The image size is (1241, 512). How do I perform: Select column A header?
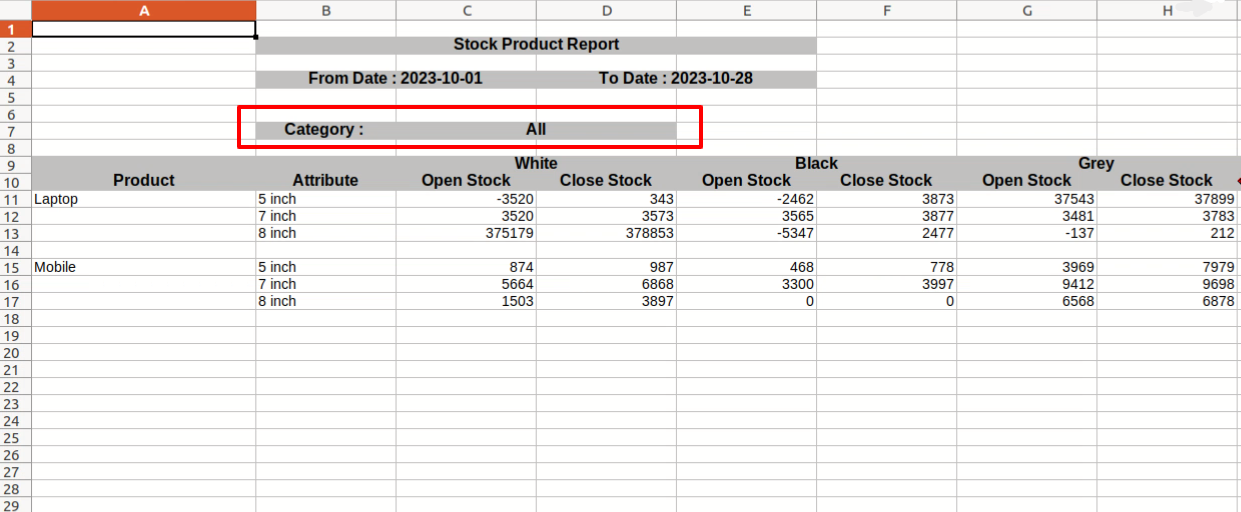coord(143,10)
